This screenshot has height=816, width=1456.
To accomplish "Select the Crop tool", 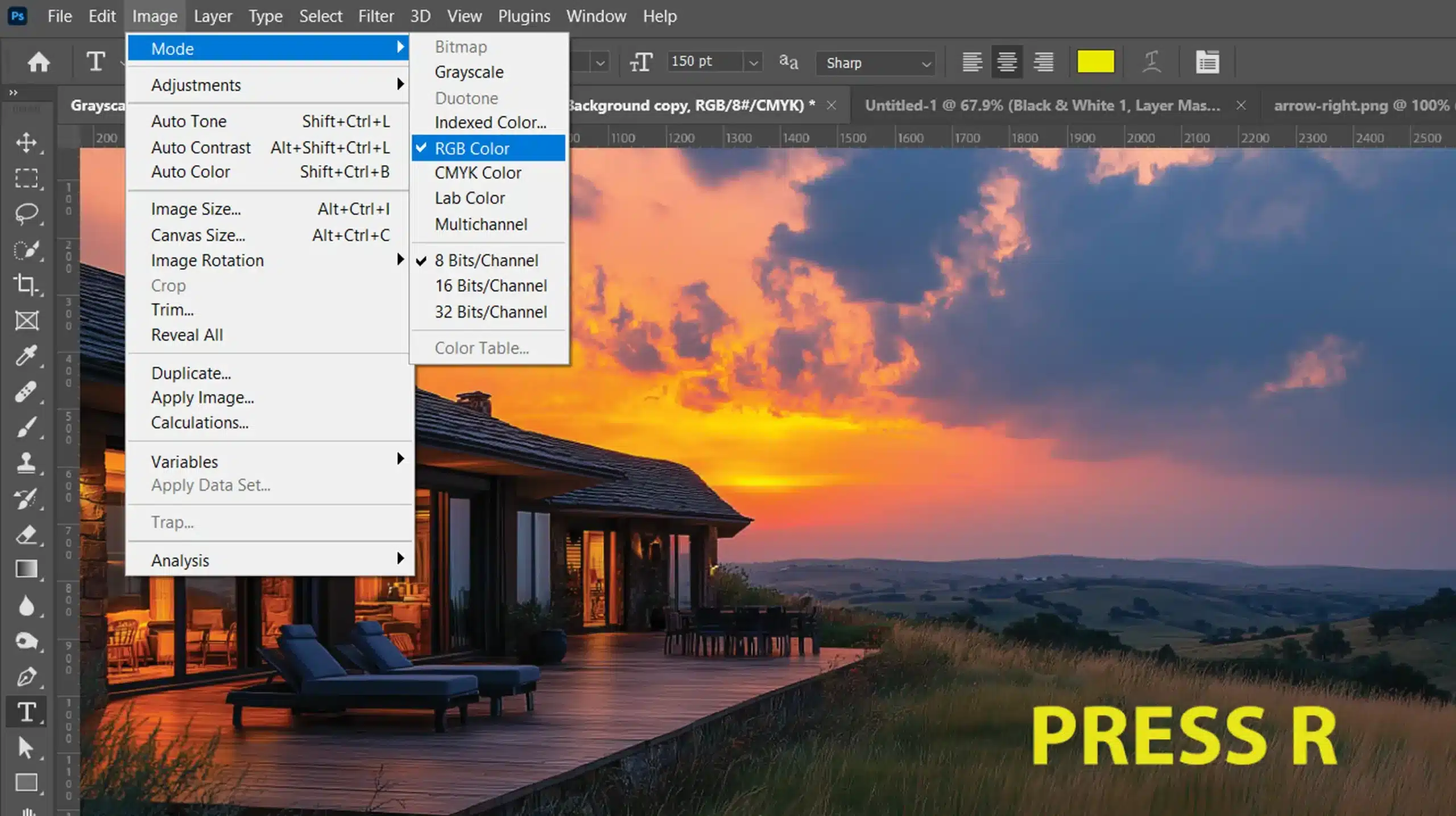I will (26, 284).
